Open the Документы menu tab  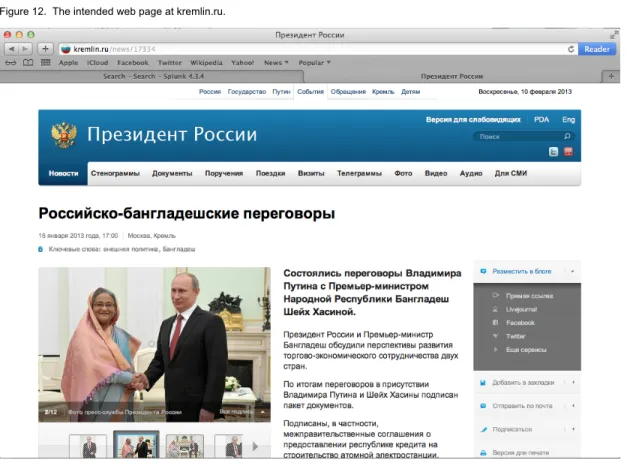[172, 173]
